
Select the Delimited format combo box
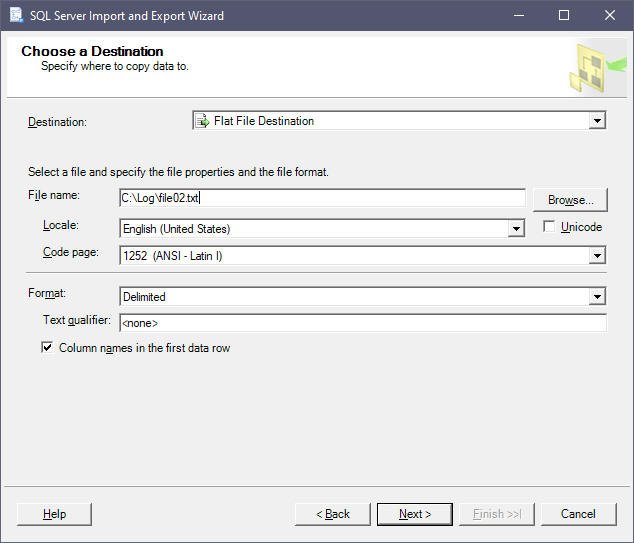click(363, 296)
